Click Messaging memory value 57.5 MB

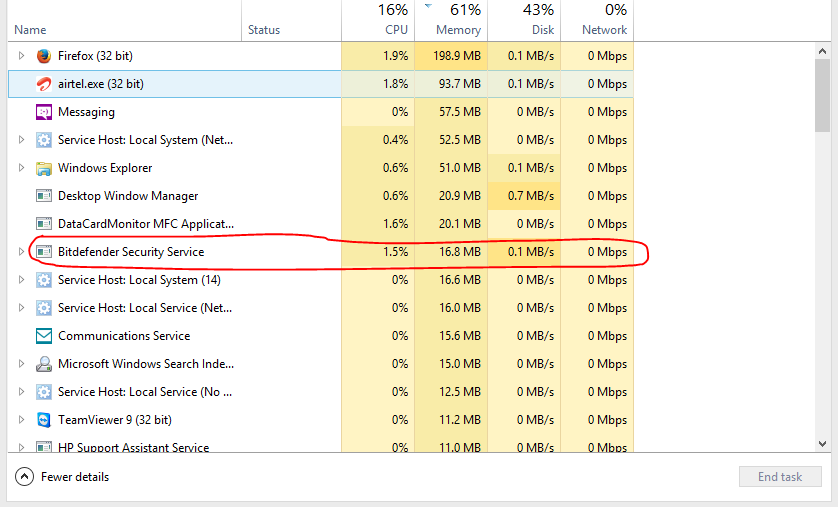click(460, 112)
